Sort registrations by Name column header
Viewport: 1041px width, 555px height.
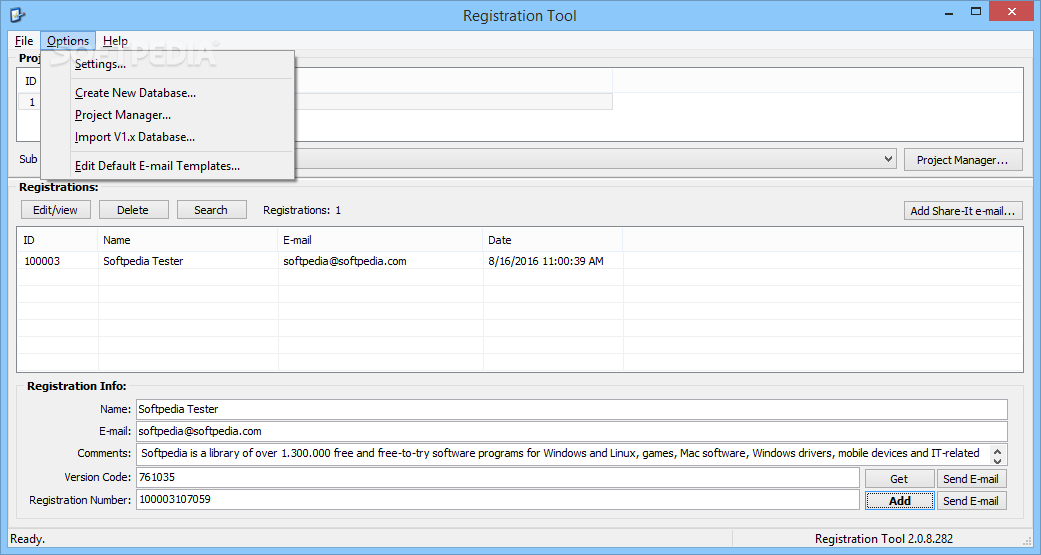click(x=188, y=240)
